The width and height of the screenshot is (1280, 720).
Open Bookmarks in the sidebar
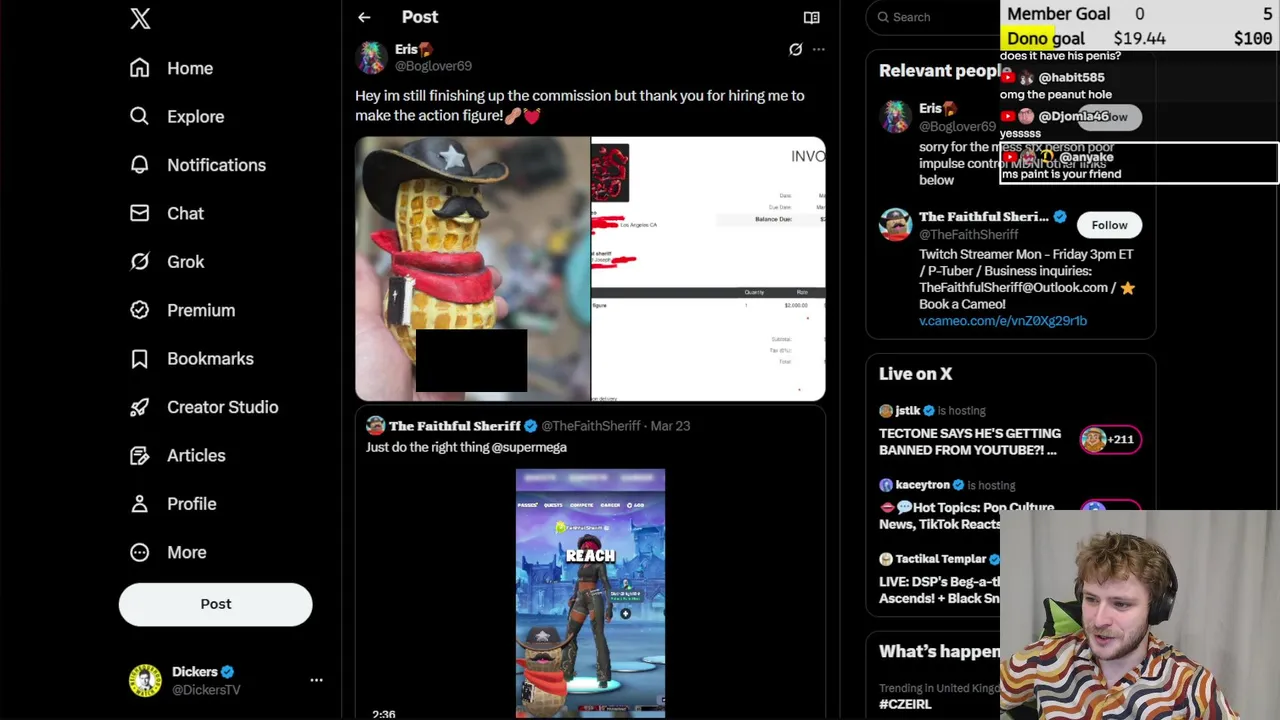[191, 359]
